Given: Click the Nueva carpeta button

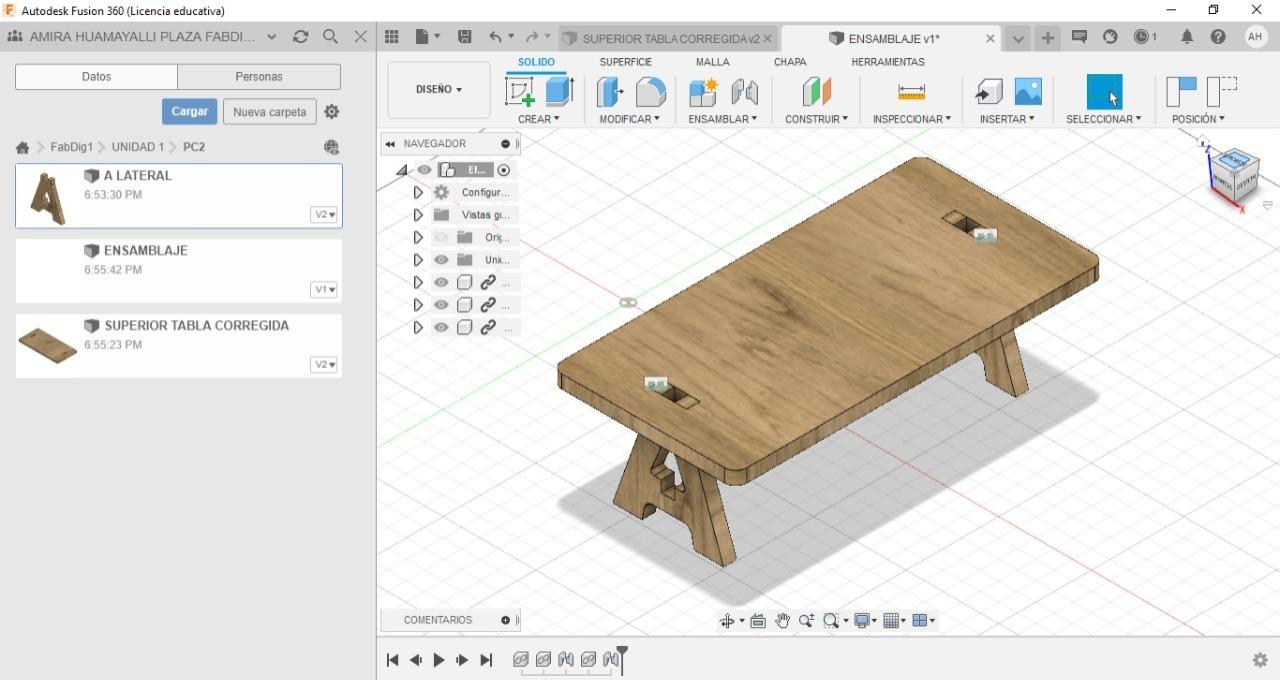Looking at the screenshot, I should (x=269, y=112).
